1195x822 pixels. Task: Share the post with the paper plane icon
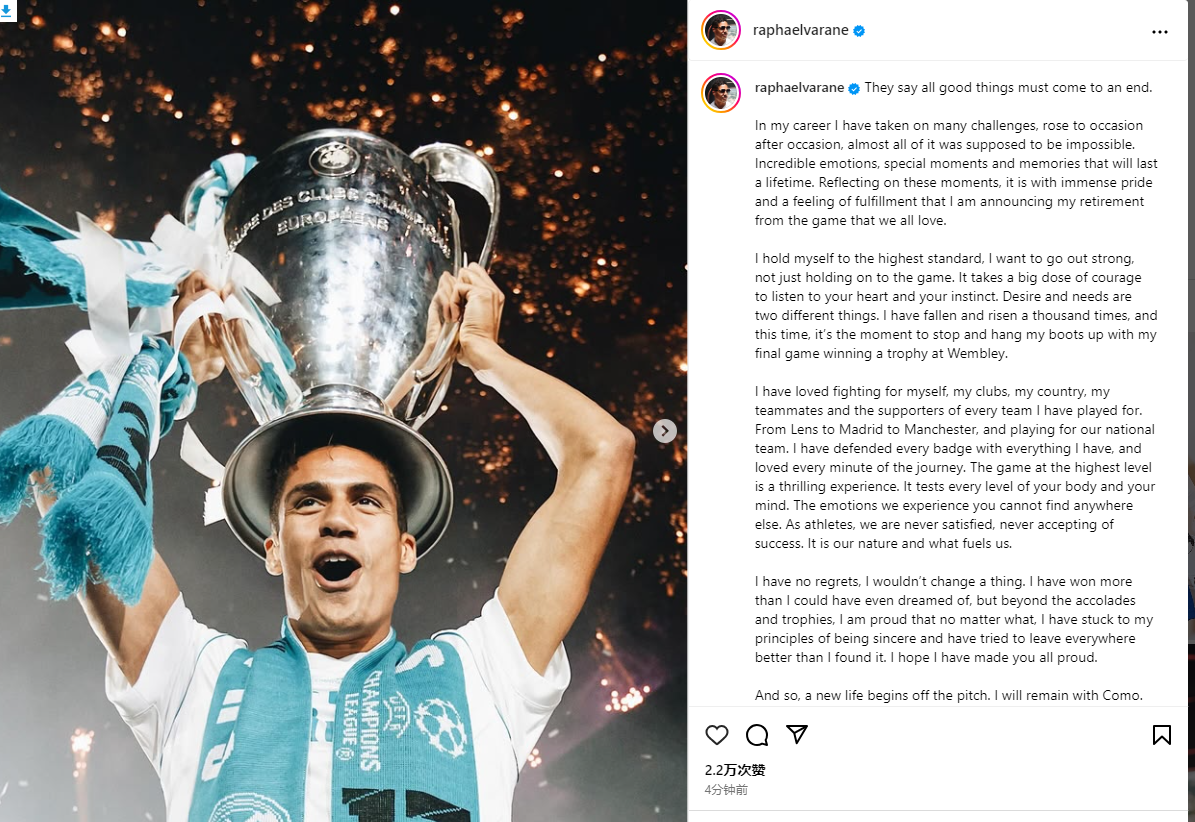tap(797, 735)
